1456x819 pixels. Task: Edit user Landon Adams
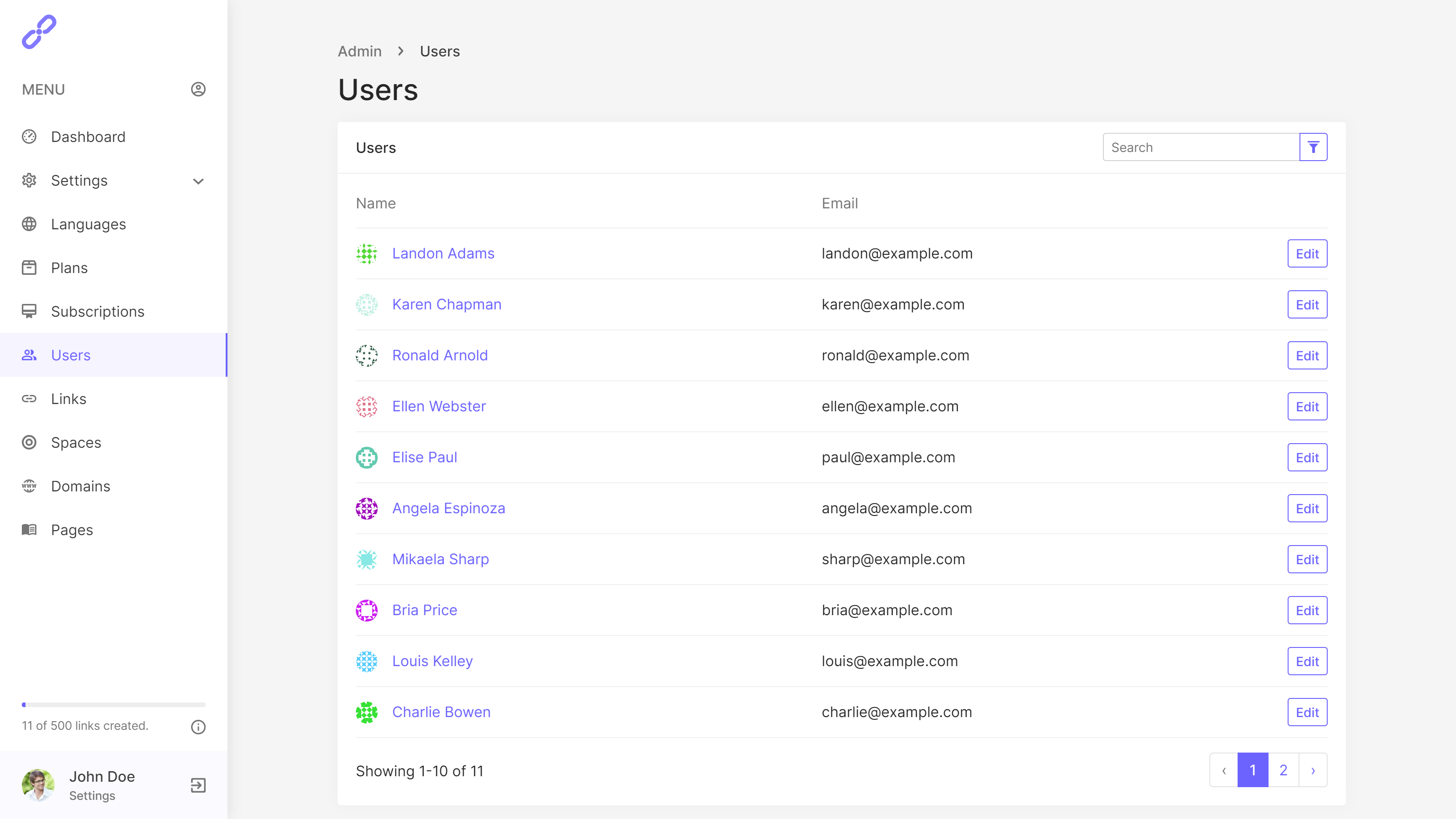click(1307, 253)
